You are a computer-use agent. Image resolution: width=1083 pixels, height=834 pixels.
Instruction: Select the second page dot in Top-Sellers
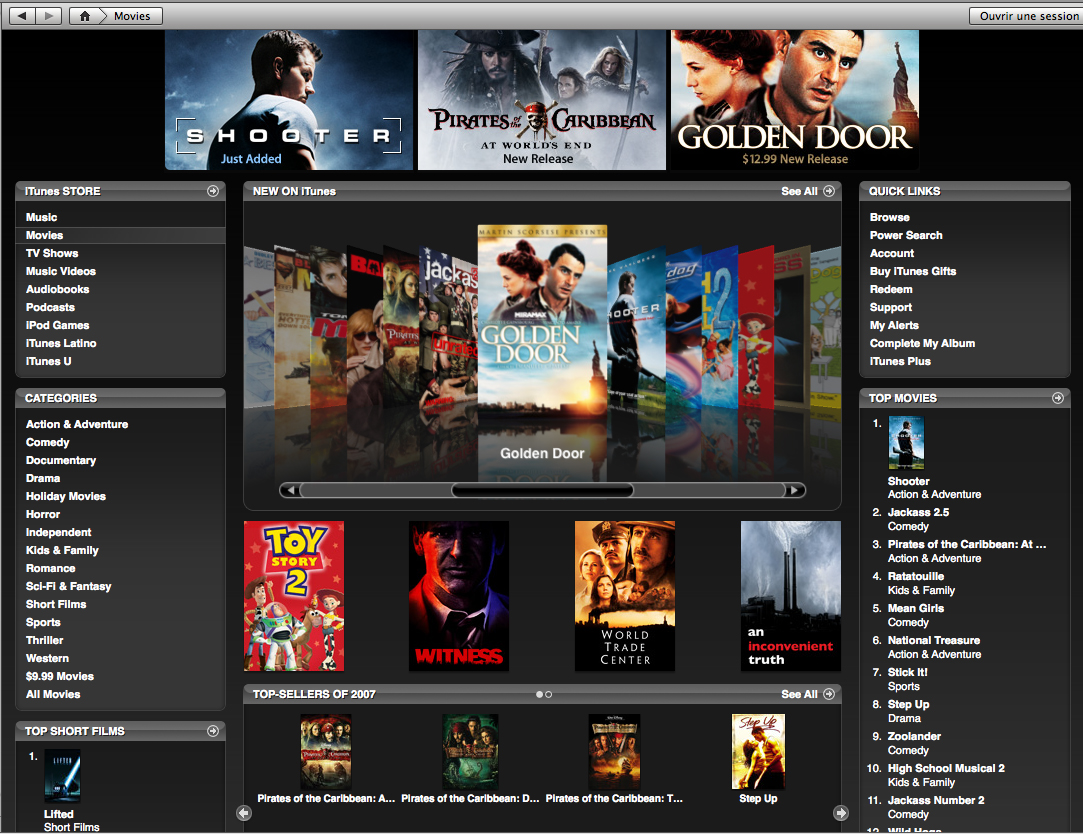548,694
